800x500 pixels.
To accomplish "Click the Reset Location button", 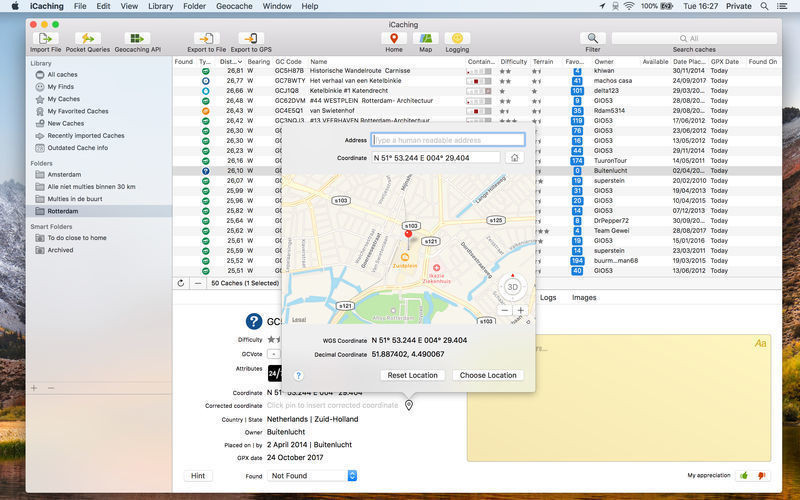I will coord(412,375).
